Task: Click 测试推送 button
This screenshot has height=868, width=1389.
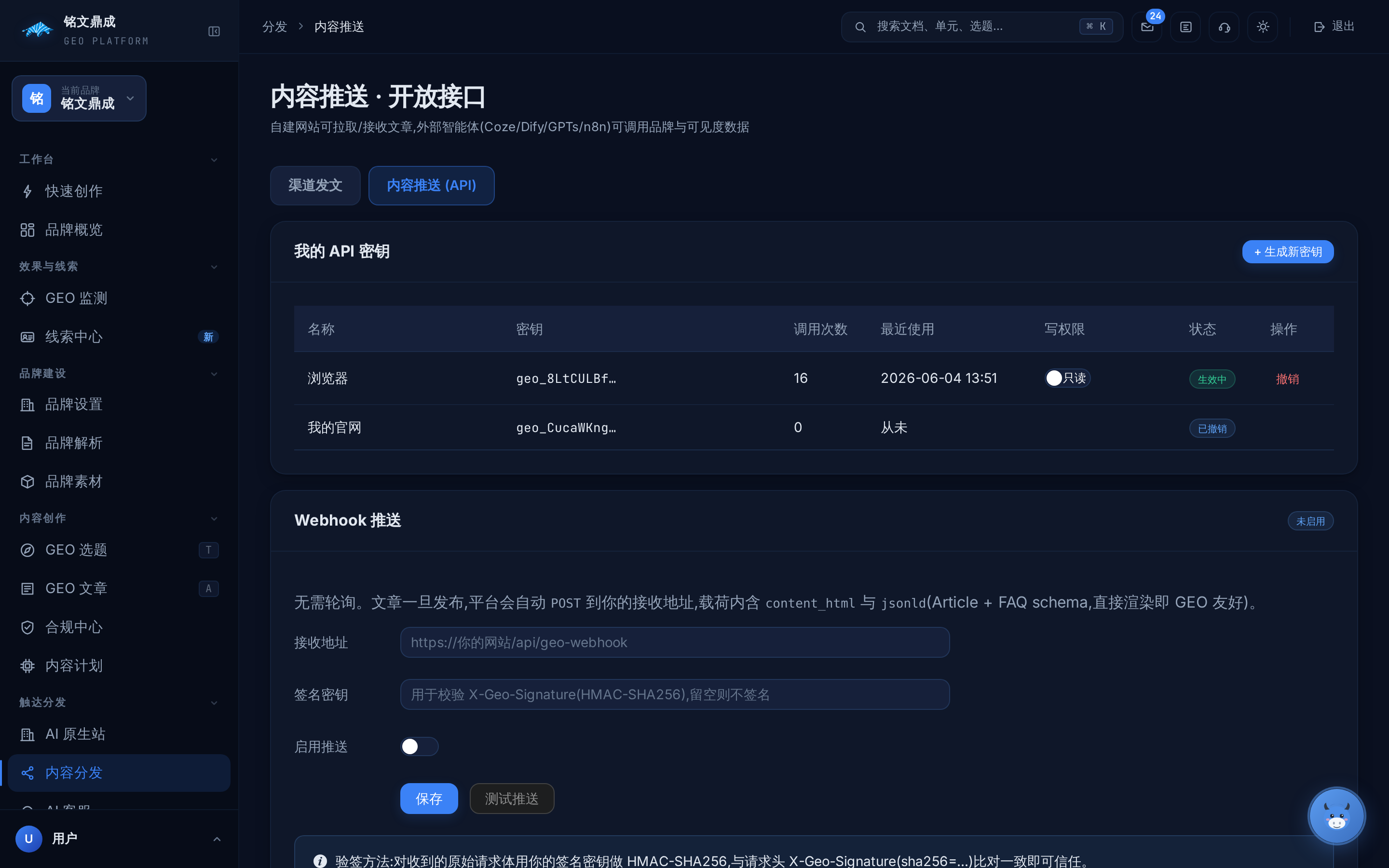Action: point(511,798)
